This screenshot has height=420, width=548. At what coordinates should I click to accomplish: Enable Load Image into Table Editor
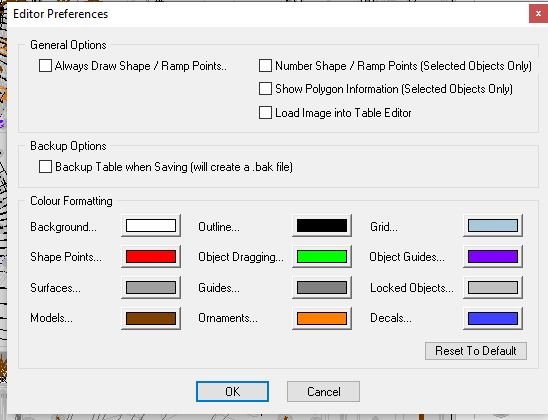[265, 113]
